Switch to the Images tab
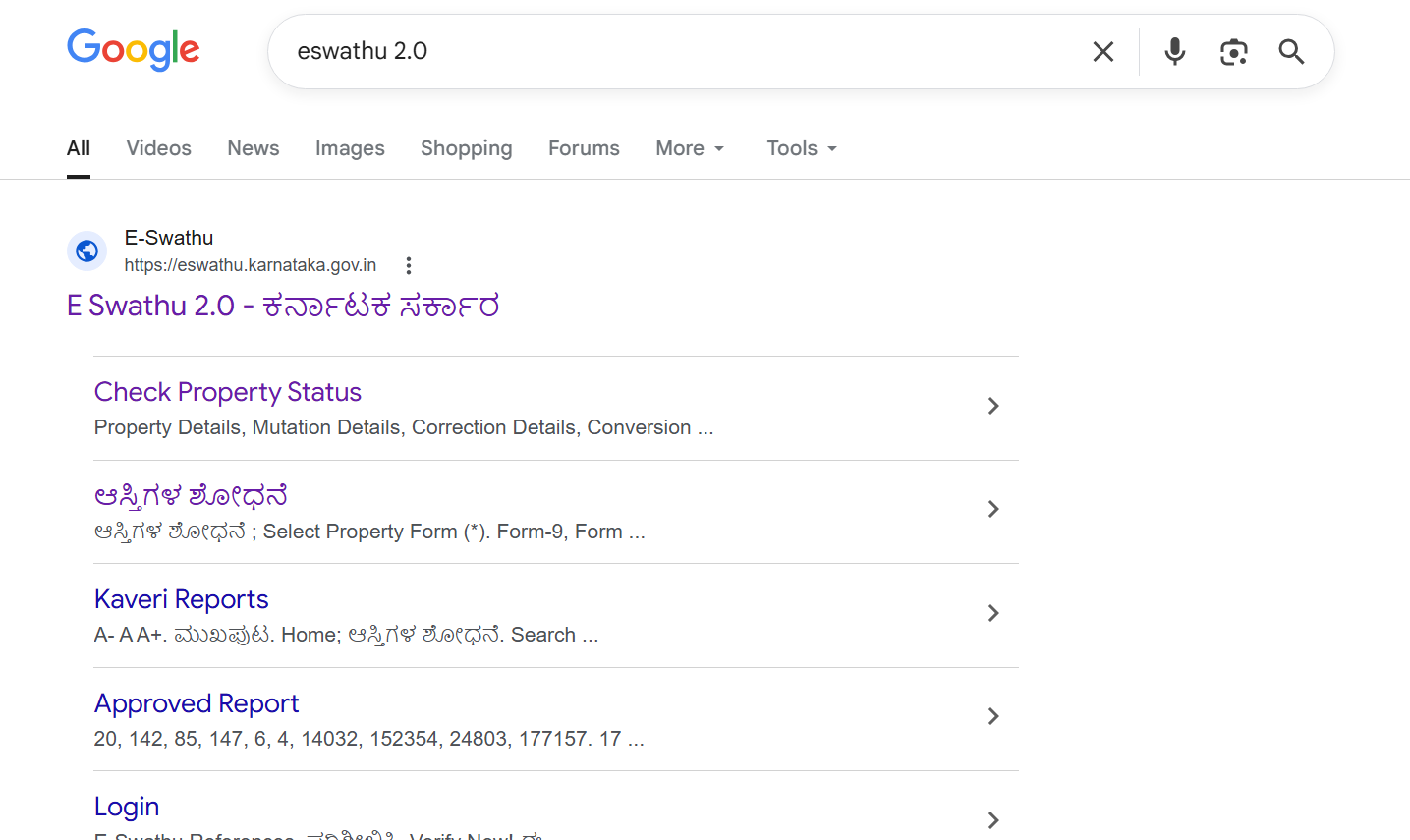This screenshot has width=1410, height=840. point(350,148)
